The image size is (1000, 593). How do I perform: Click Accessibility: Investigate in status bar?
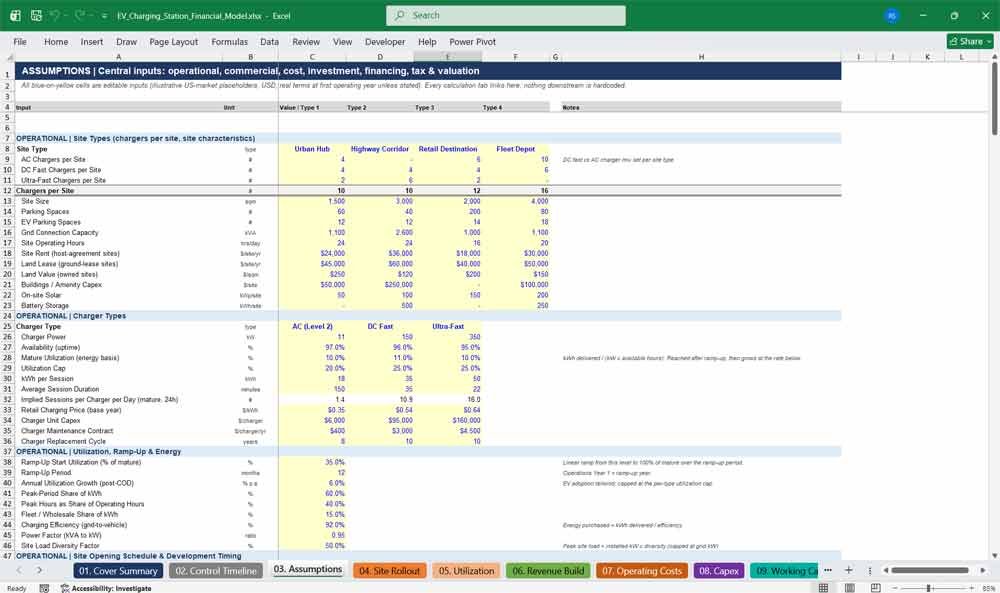tap(106, 588)
